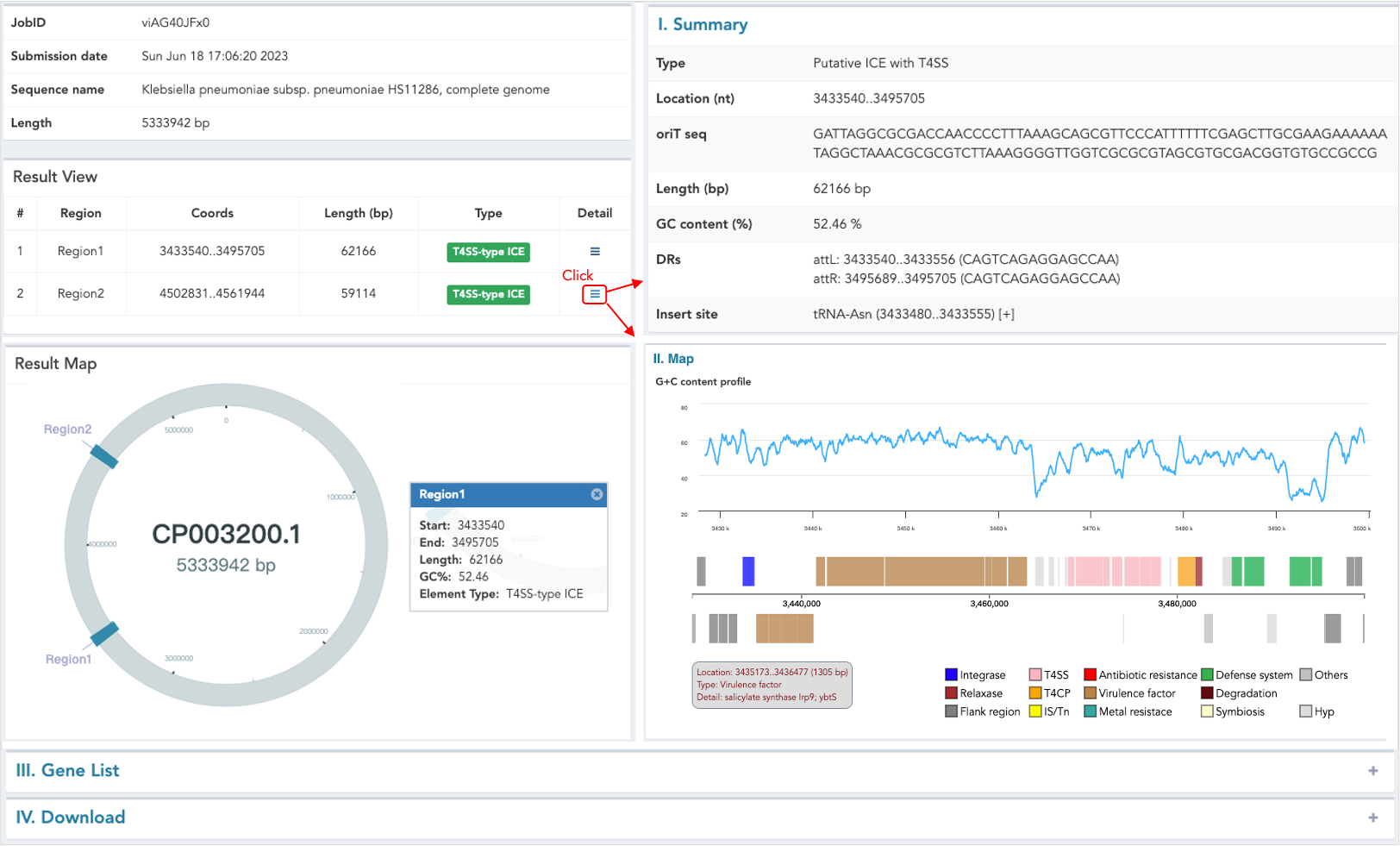Click the IS/Tn legend swatch

(1035, 711)
